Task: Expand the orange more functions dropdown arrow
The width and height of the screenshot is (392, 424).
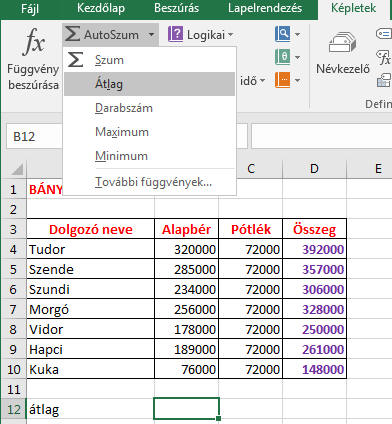Action: pyautogui.click(x=297, y=80)
